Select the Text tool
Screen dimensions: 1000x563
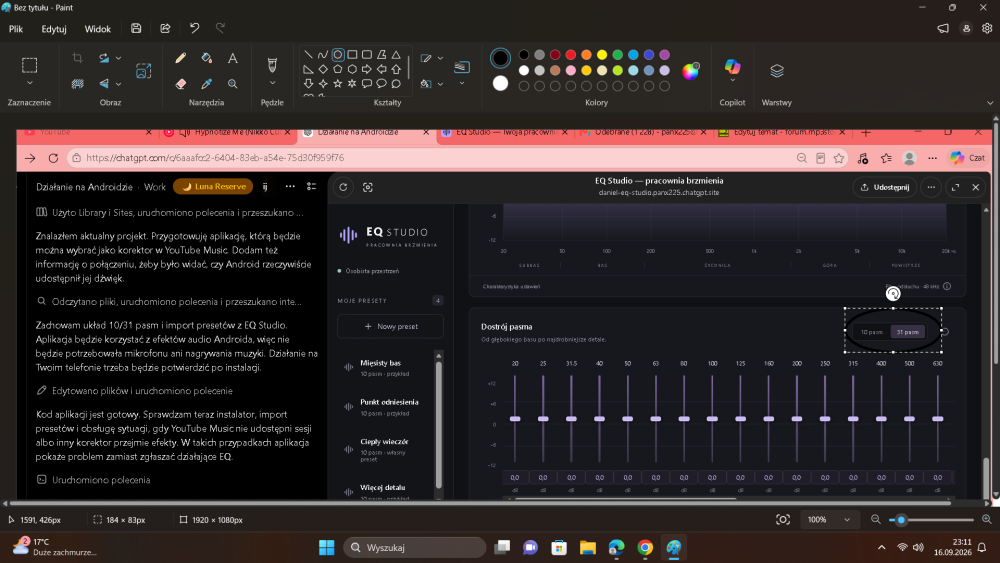pos(233,58)
